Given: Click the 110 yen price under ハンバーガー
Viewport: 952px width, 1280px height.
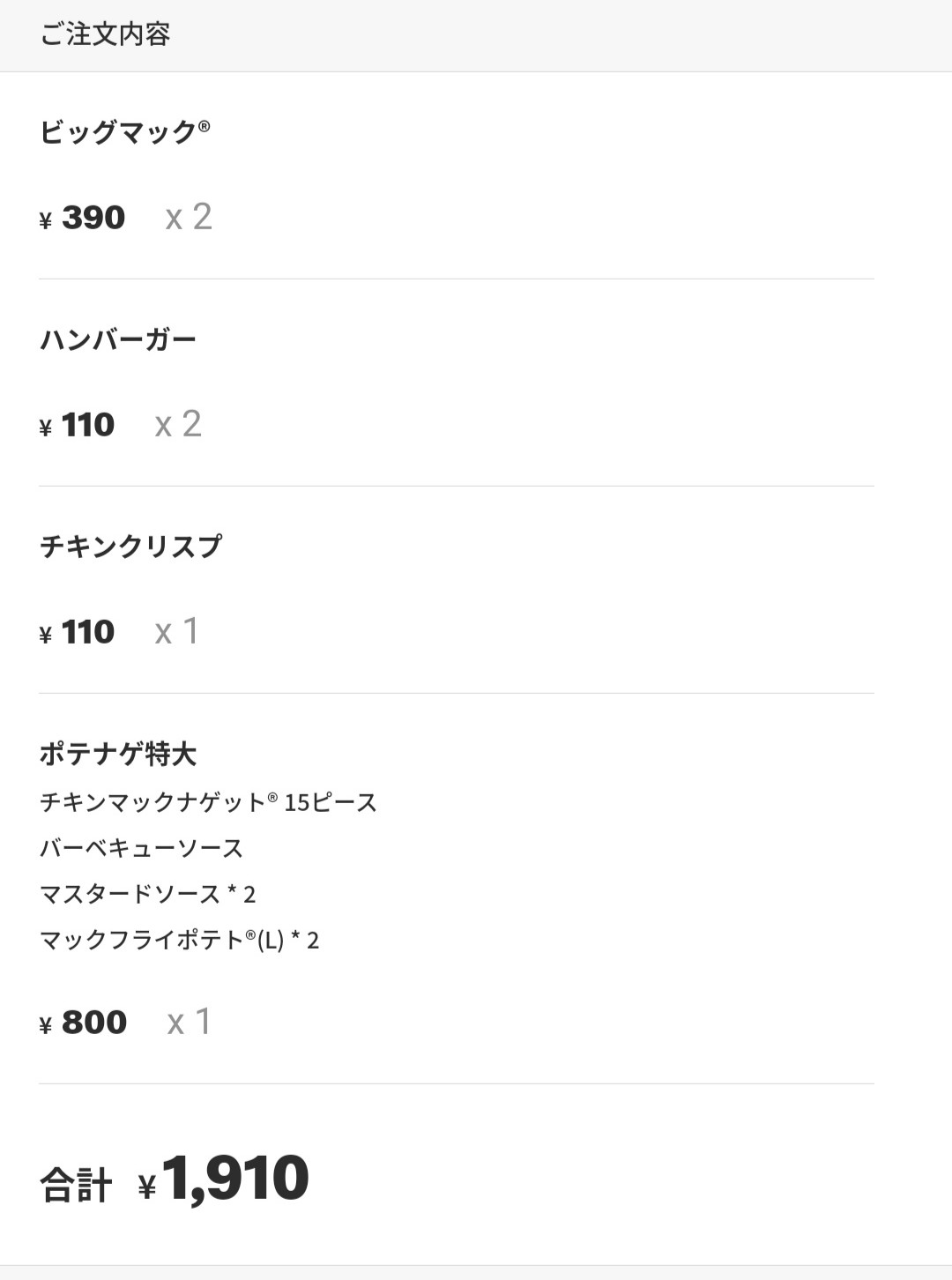Looking at the screenshot, I should tap(87, 425).
